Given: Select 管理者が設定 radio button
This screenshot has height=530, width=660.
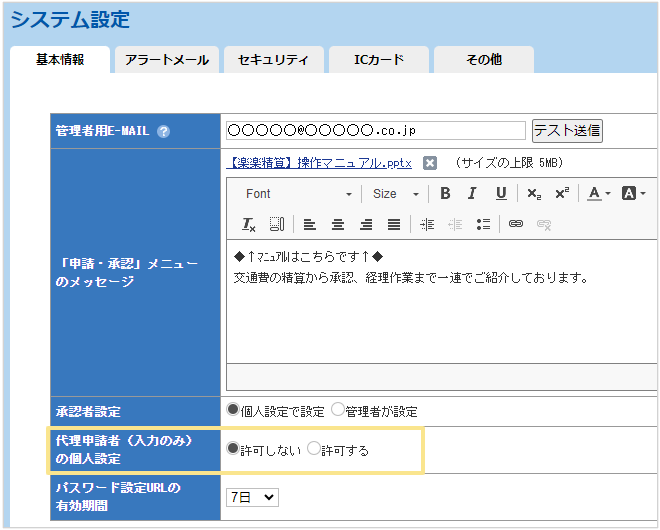Looking at the screenshot, I should pyautogui.click(x=337, y=410).
